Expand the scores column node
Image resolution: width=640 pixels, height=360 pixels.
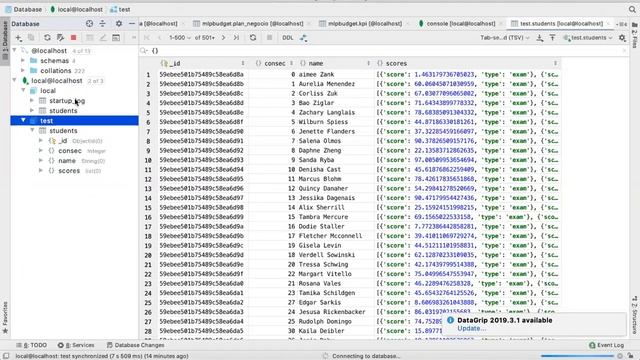41,171
